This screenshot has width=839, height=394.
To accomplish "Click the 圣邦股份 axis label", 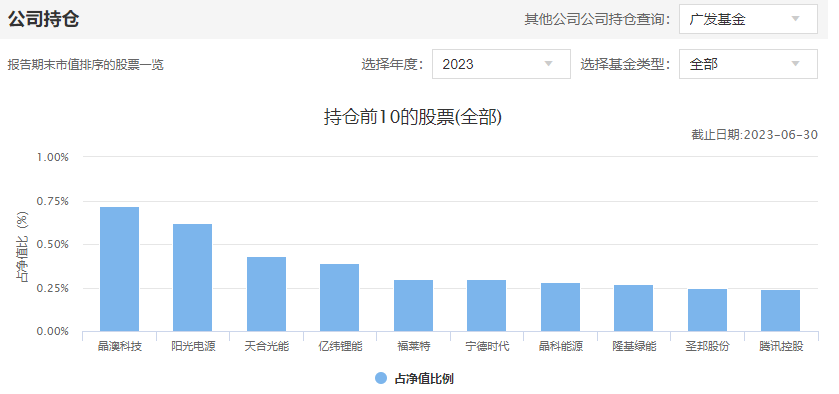I will point(707,346).
